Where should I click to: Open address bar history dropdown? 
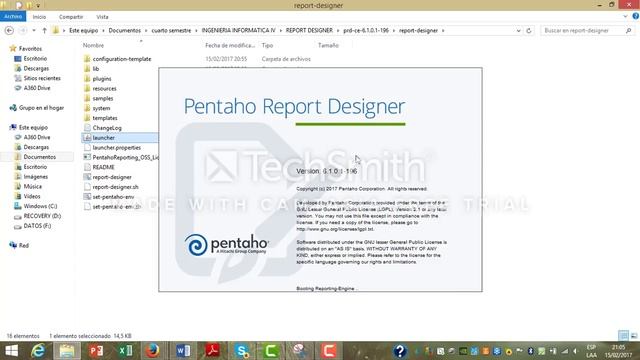[x=518, y=31]
